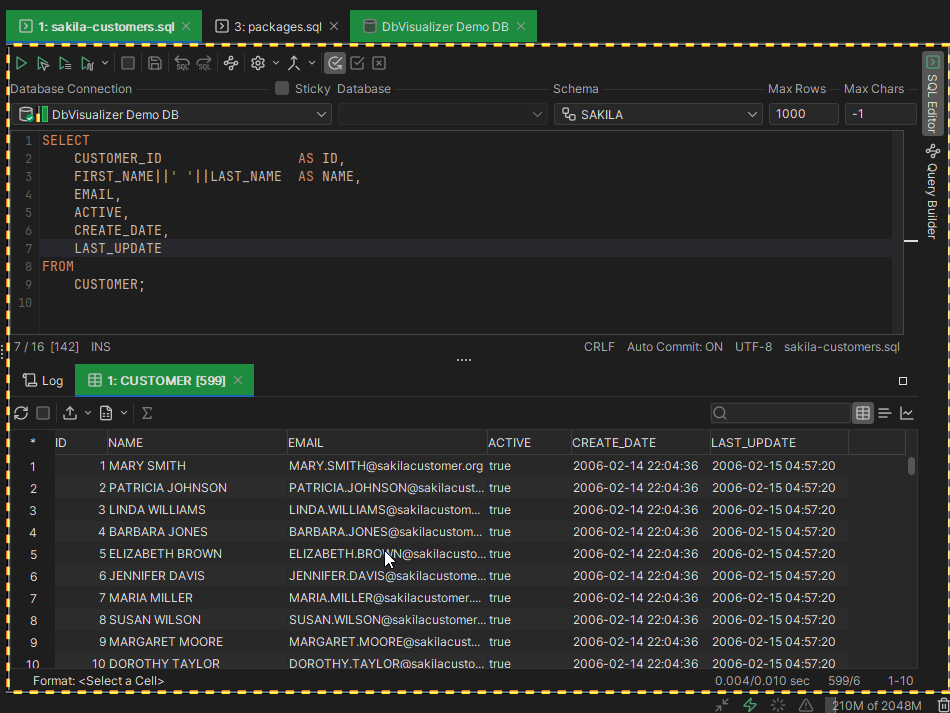The image size is (950, 713).
Task: Switch results to text view icon
Action: pos(885,413)
